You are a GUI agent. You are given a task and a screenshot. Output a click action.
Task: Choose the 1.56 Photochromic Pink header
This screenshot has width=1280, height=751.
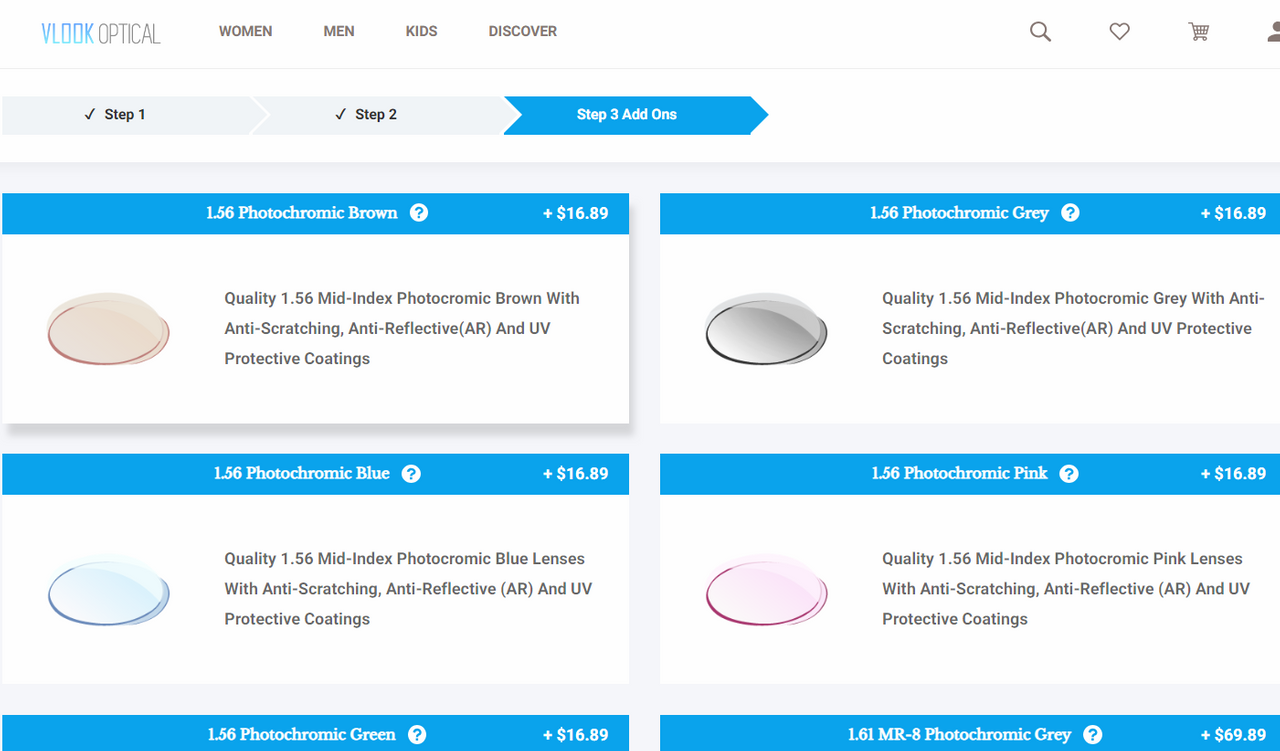click(970, 474)
